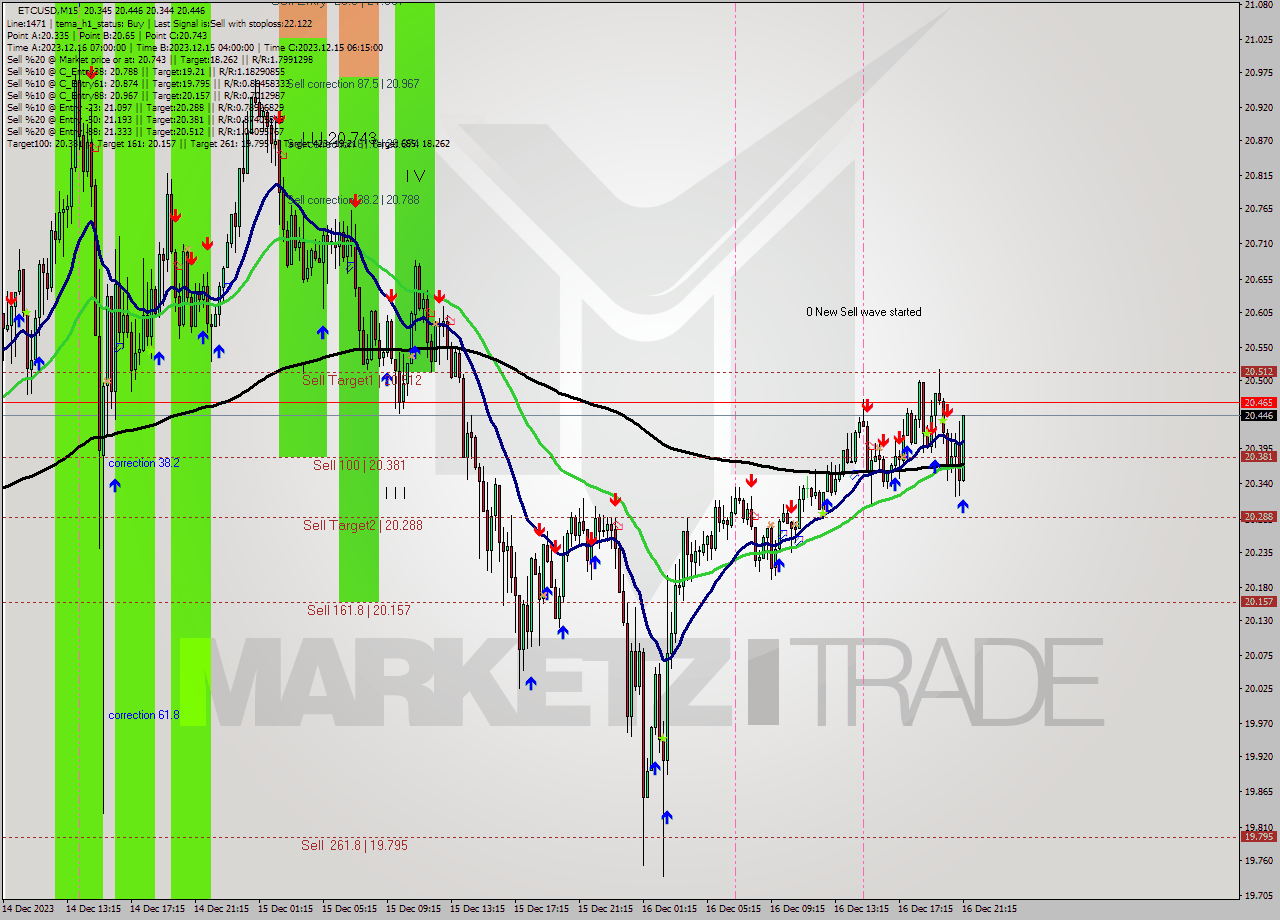The image size is (1280, 920).
Task: Click the 20.870 price axis value
Action: point(1258,141)
